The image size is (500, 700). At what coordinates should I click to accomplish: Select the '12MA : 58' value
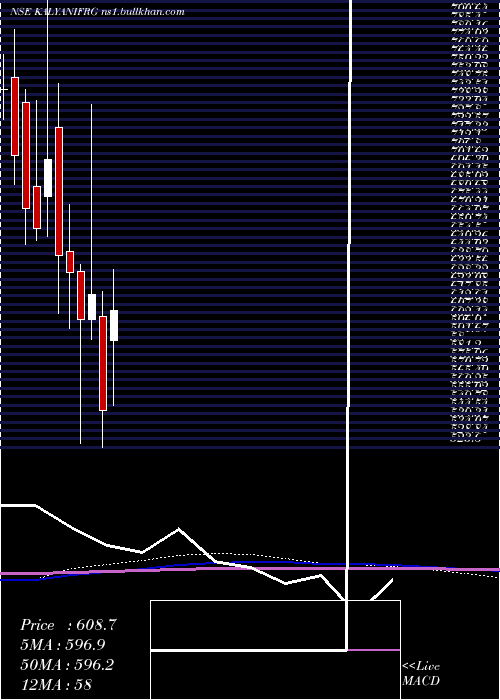(x=56, y=684)
